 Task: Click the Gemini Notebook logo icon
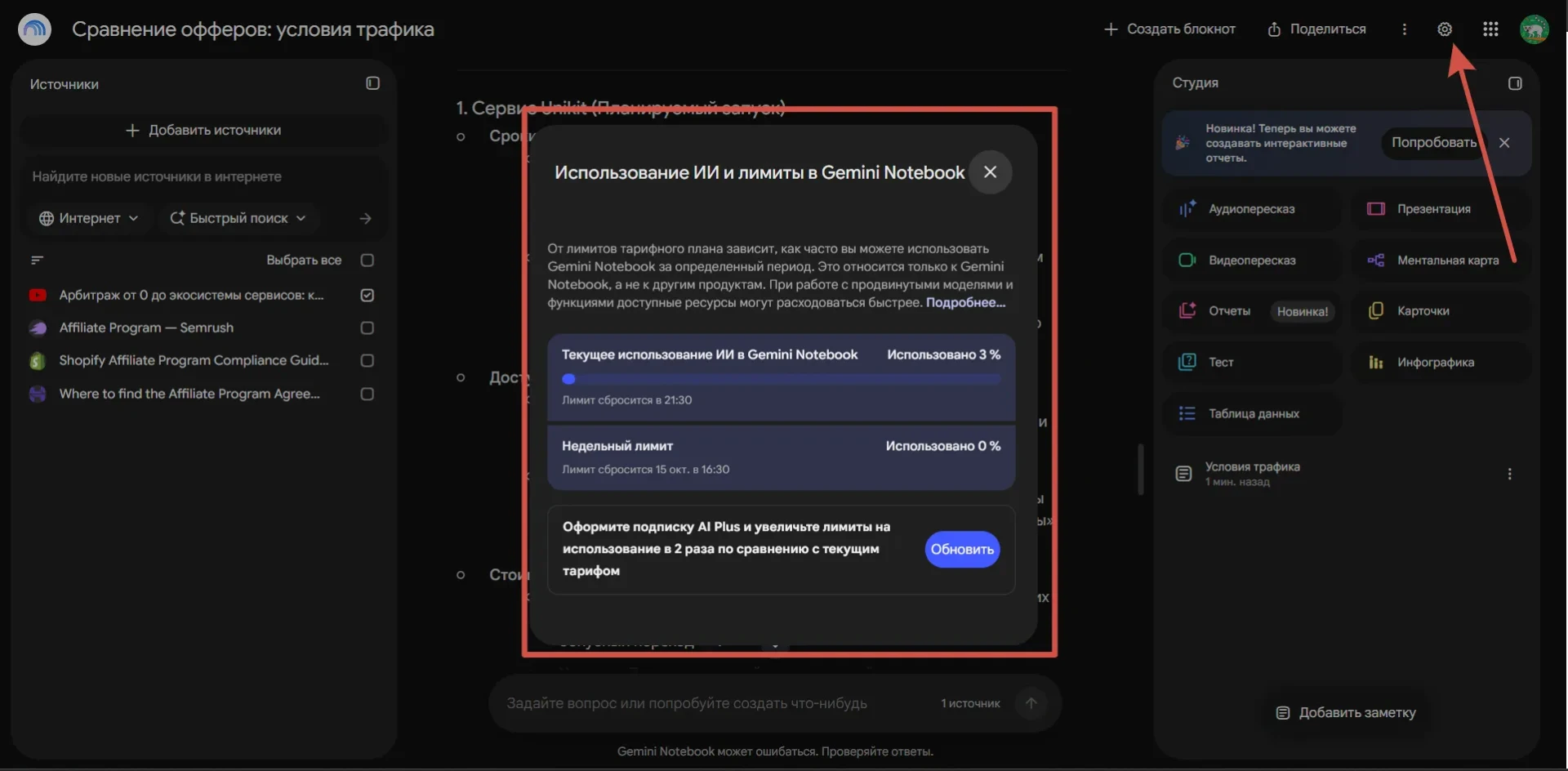click(34, 29)
